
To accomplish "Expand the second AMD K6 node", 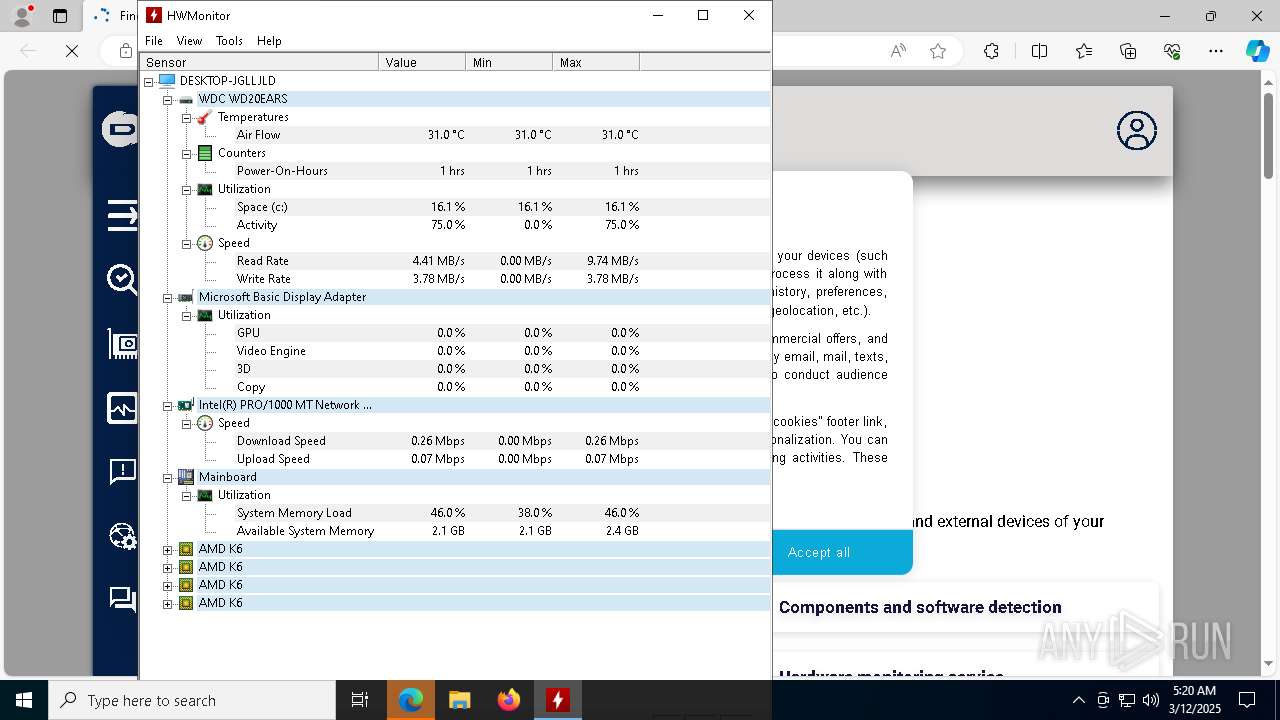I will [x=168, y=567].
